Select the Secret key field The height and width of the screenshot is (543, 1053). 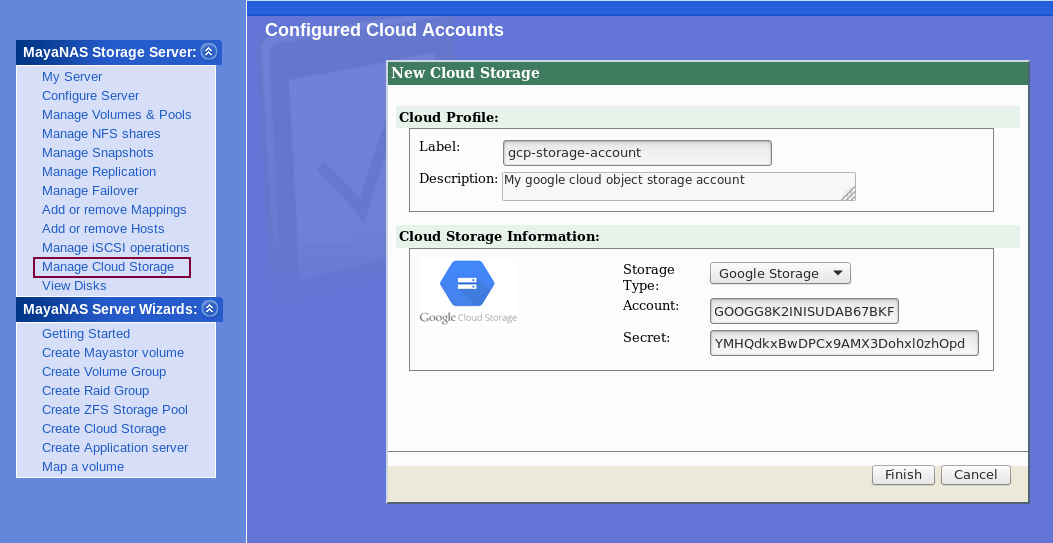(x=844, y=344)
